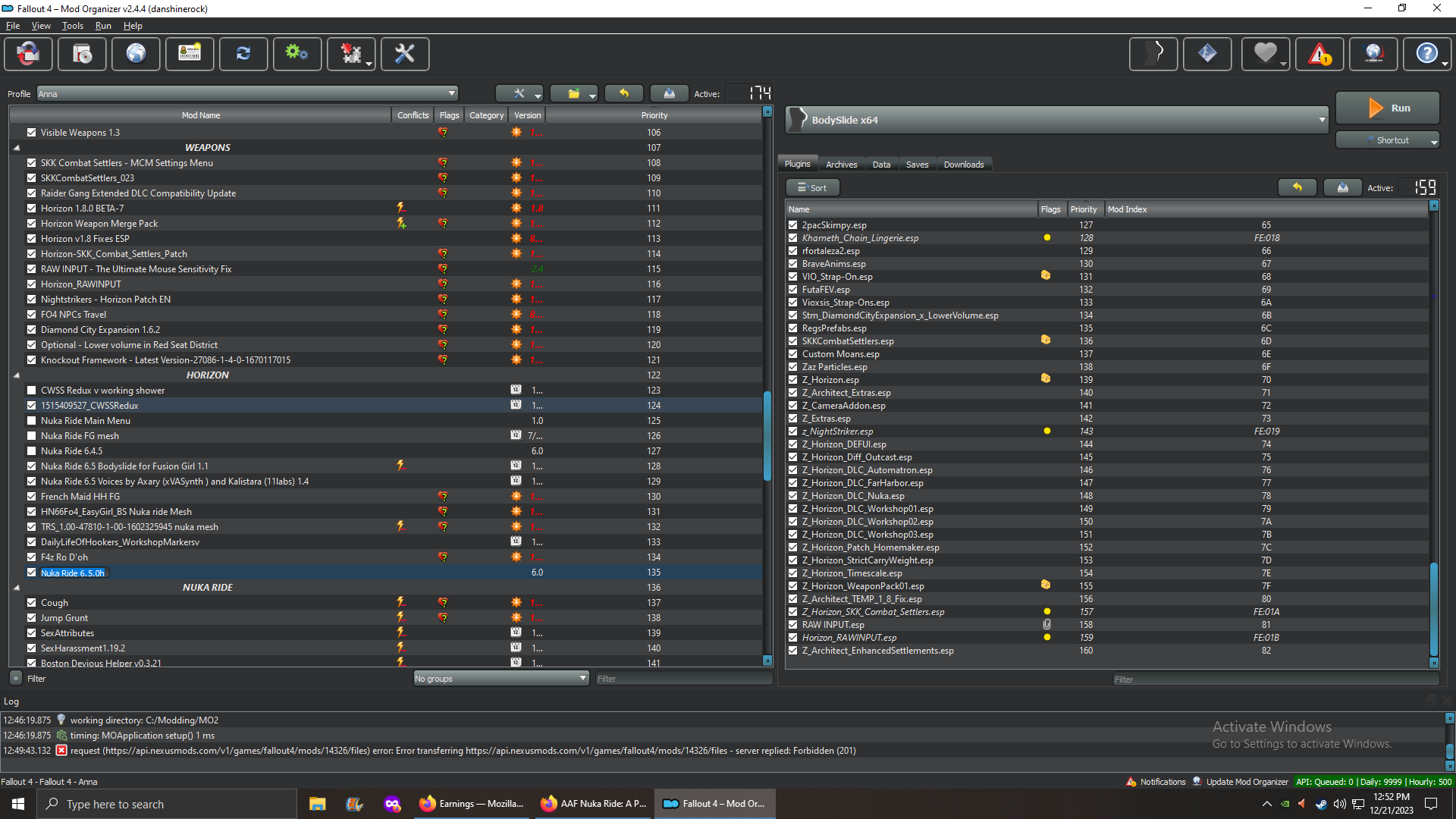Click the flag icon for VIO_Strap-On.esp
Viewport: 1456px width, 819px height.
(x=1046, y=276)
